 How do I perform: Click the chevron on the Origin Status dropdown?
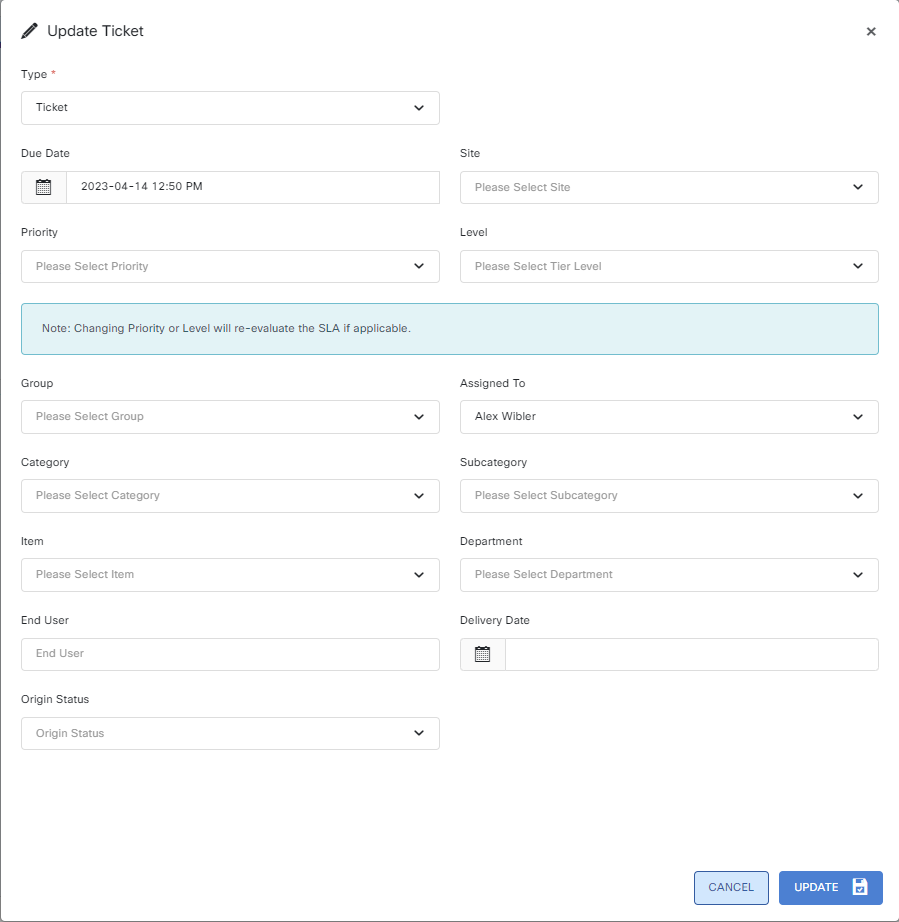(419, 733)
